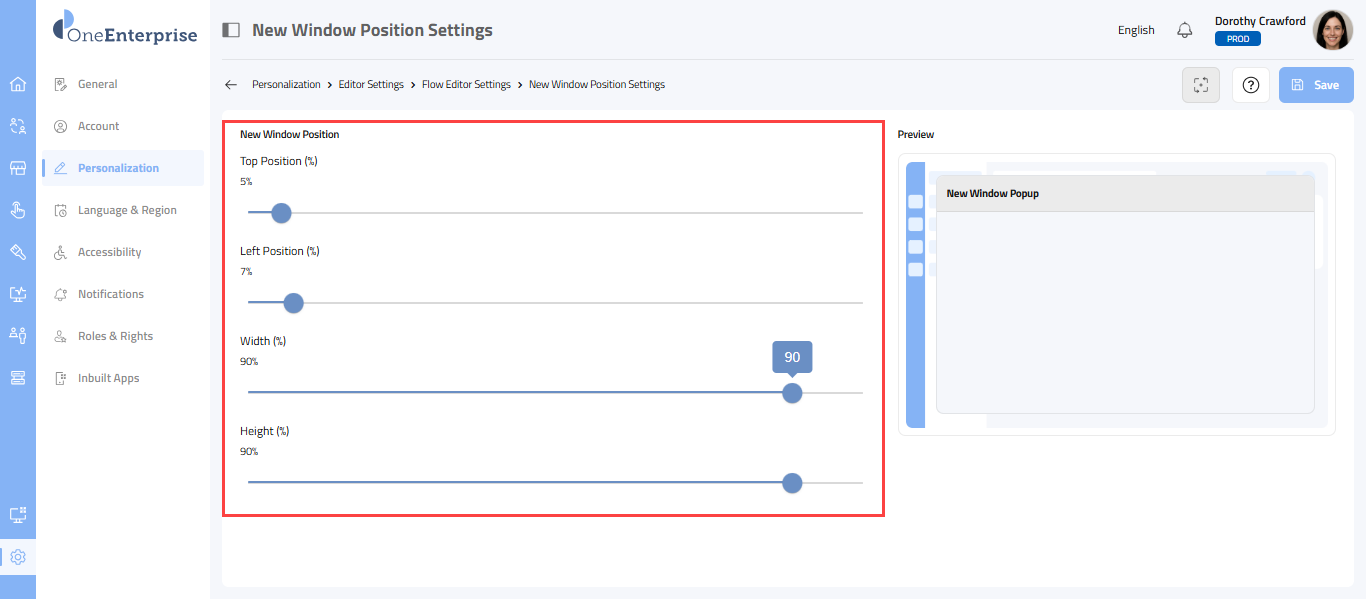Viewport: 1366px width, 599px height.
Task: Open Dorothy Crawford profile avatar
Action: pos(1332,30)
